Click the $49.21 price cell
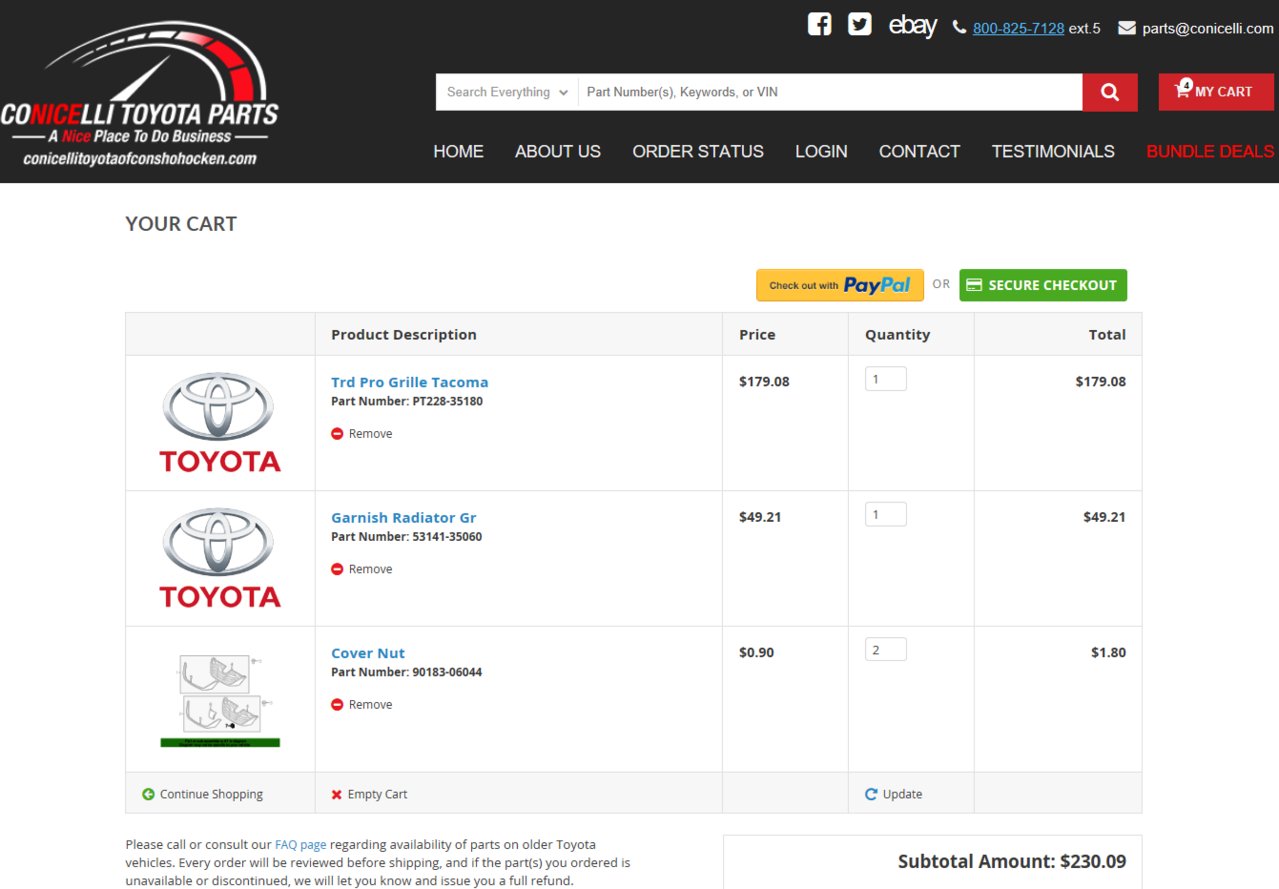This screenshot has height=889, width=1279. 760,517
